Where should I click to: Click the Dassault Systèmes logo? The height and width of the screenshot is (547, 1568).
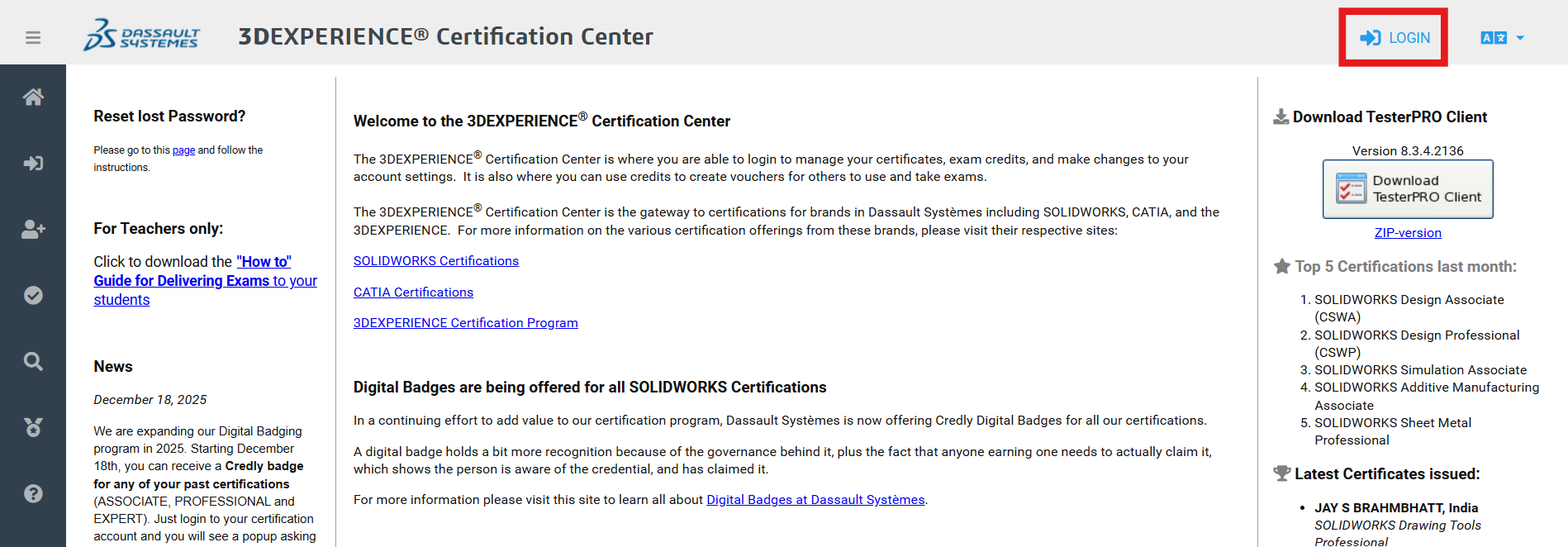(141, 36)
